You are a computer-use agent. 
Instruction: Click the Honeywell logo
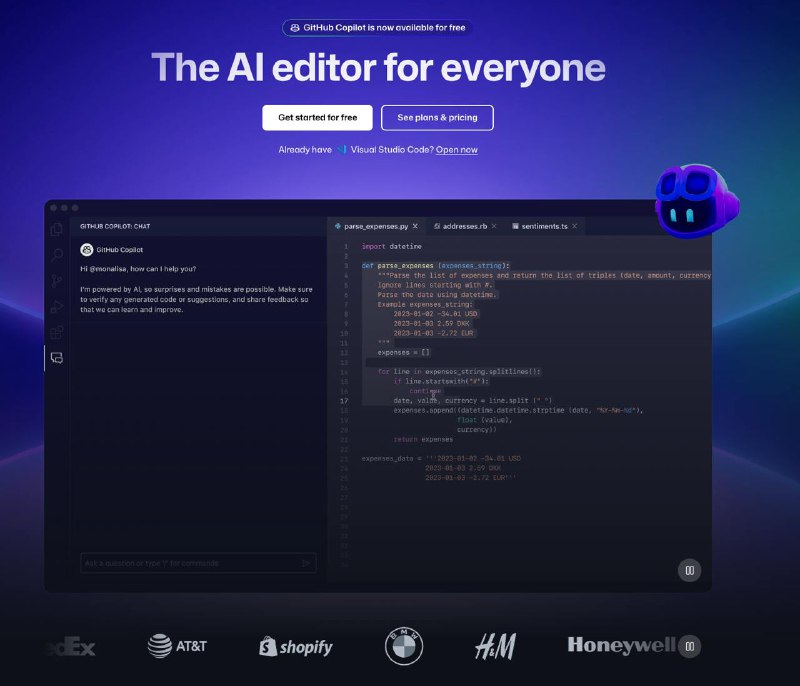[621, 645]
